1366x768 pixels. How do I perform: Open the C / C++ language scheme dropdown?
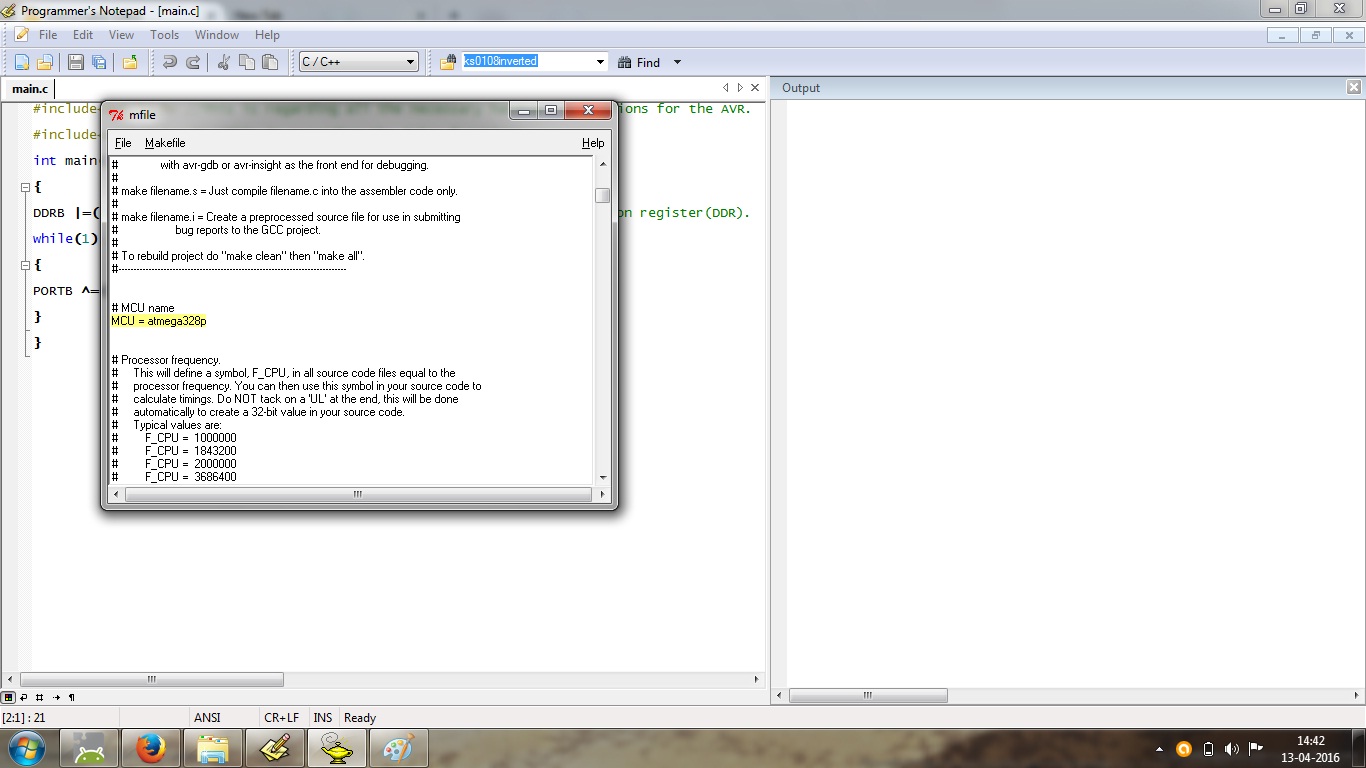[x=359, y=62]
